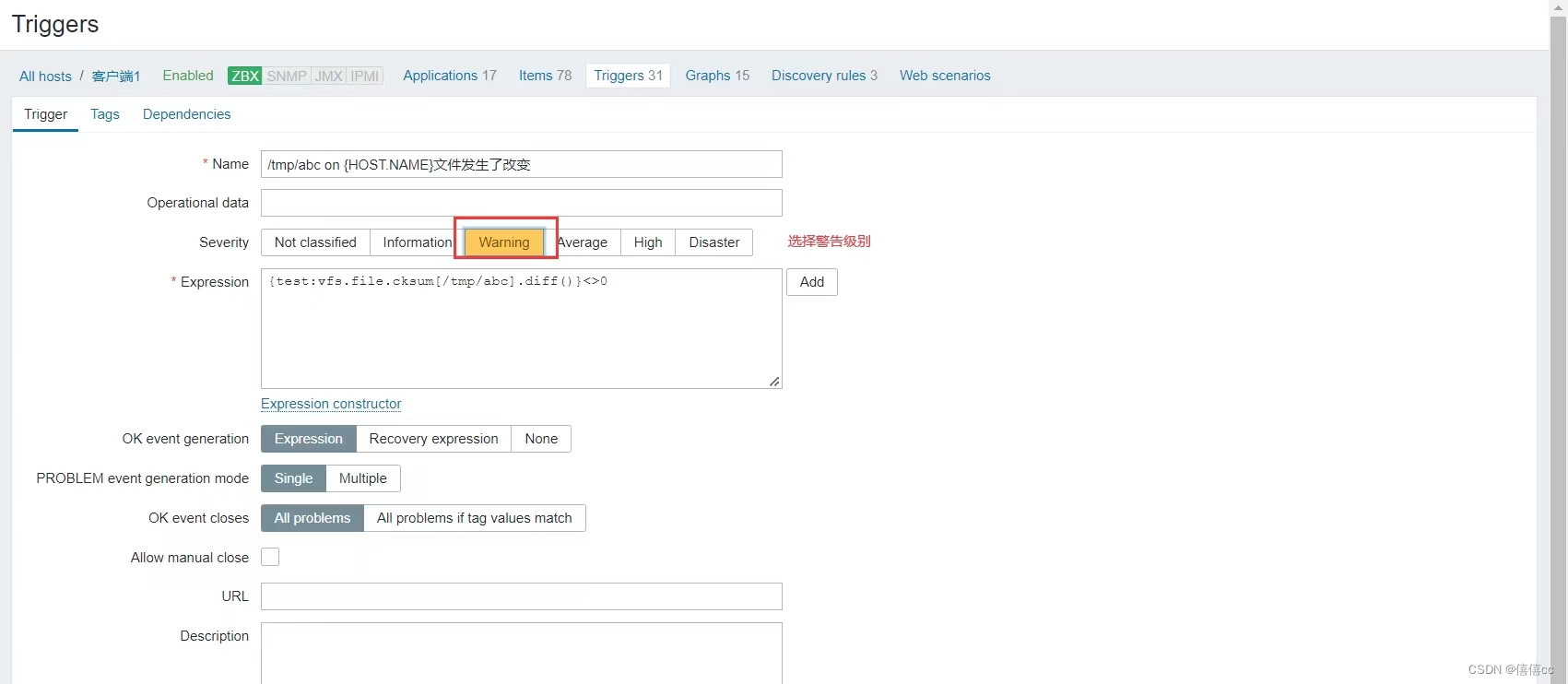Click the green ZBX availability badge
1568x684 pixels.
pos(245,76)
